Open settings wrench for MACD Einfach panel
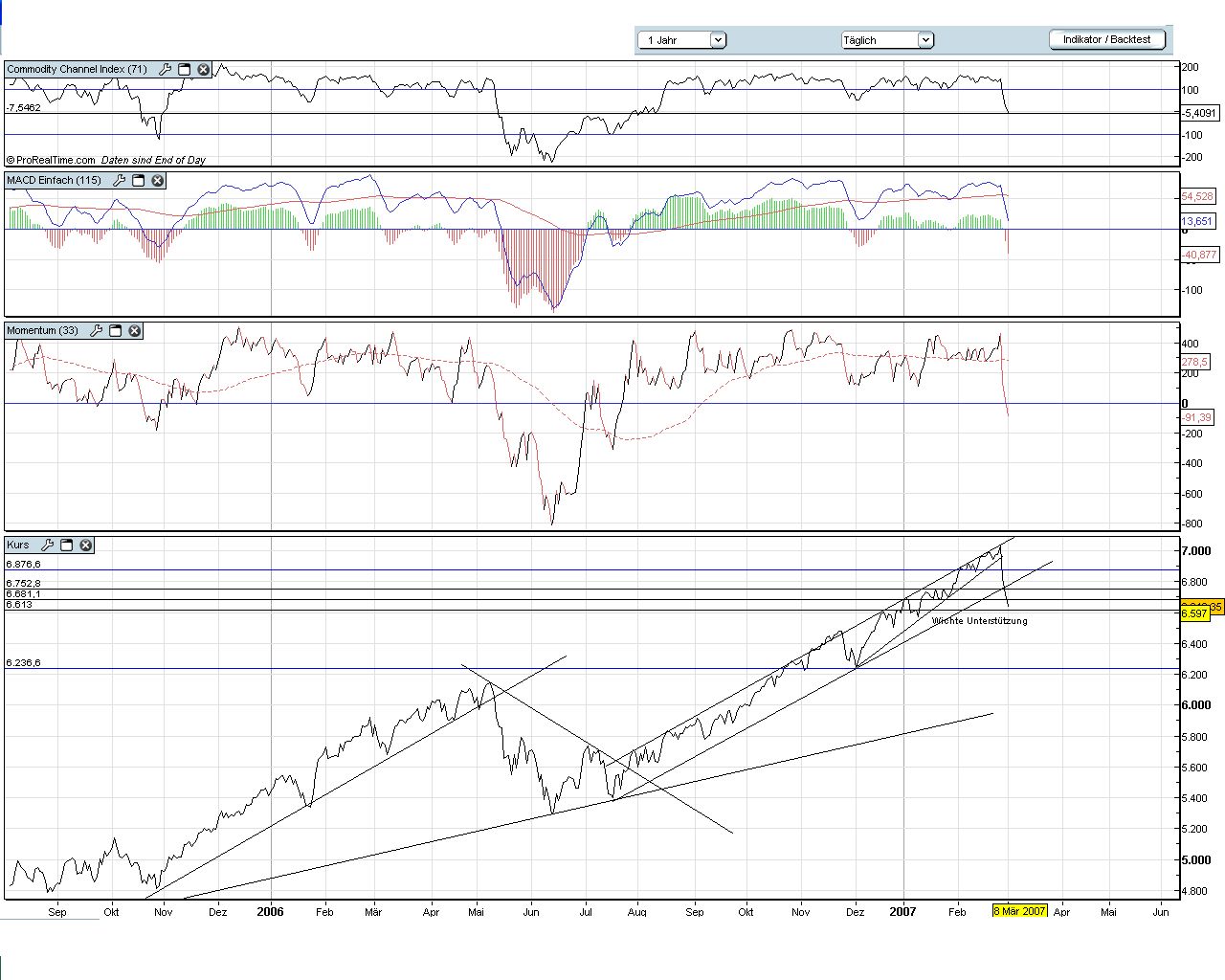This screenshot has width=1225, height=980. (119, 181)
